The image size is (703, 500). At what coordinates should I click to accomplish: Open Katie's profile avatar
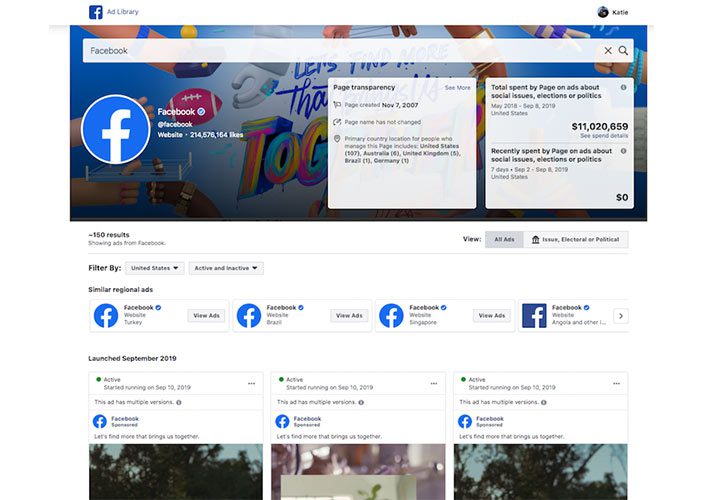(603, 12)
